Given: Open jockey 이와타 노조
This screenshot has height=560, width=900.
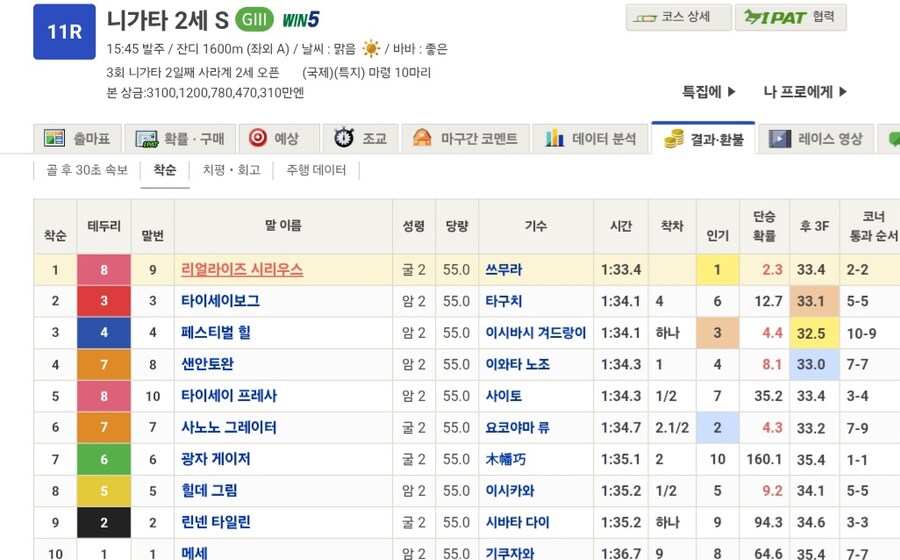Looking at the screenshot, I should tap(517, 364).
